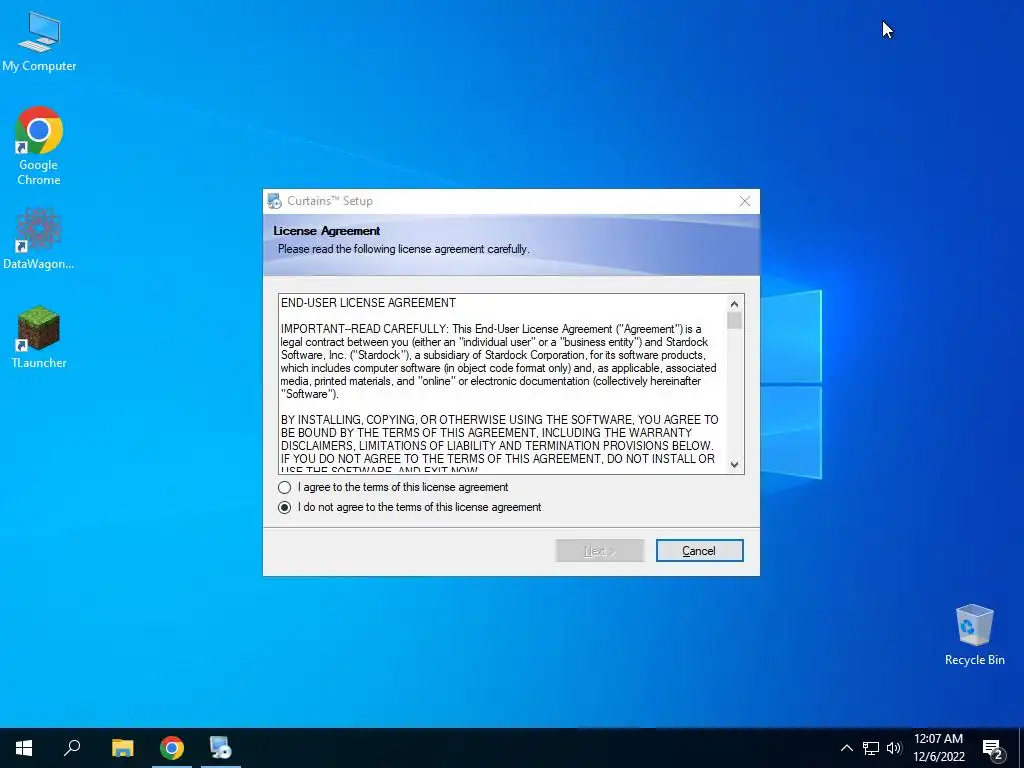The height and width of the screenshot is (768, 1024).
Task: Select the TLauncher desktop shortcut
Action: 39,338
